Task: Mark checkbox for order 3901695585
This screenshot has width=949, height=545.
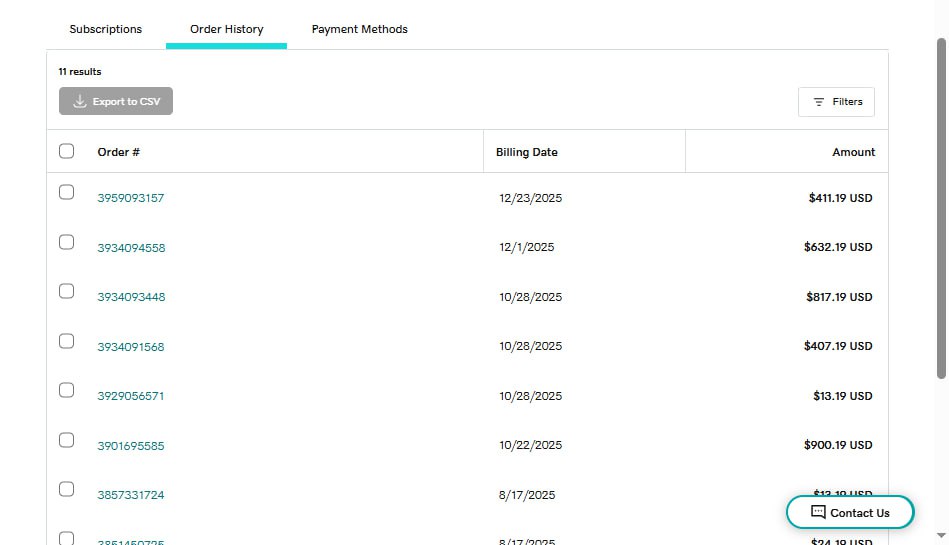Action: click(x=67, y=440)
